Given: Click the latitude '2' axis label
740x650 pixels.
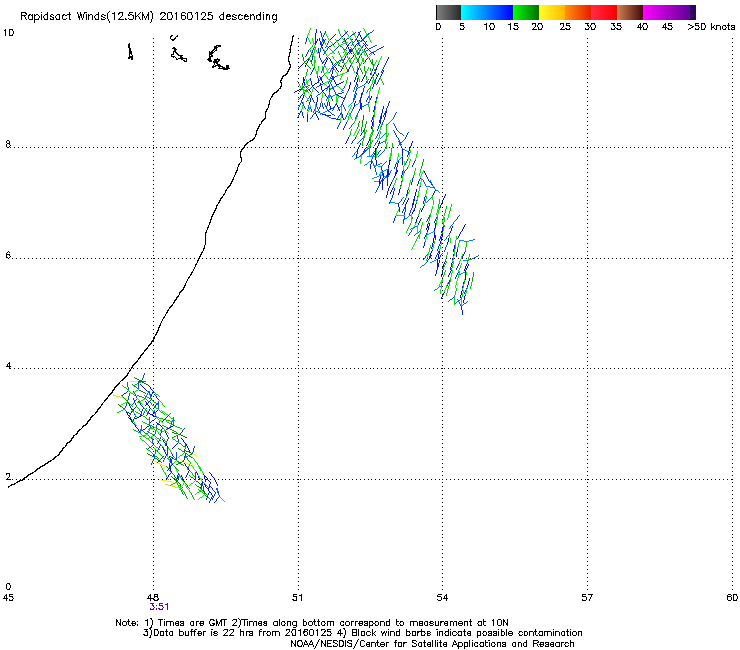Looking at the screenshot, I should [8, 477].
